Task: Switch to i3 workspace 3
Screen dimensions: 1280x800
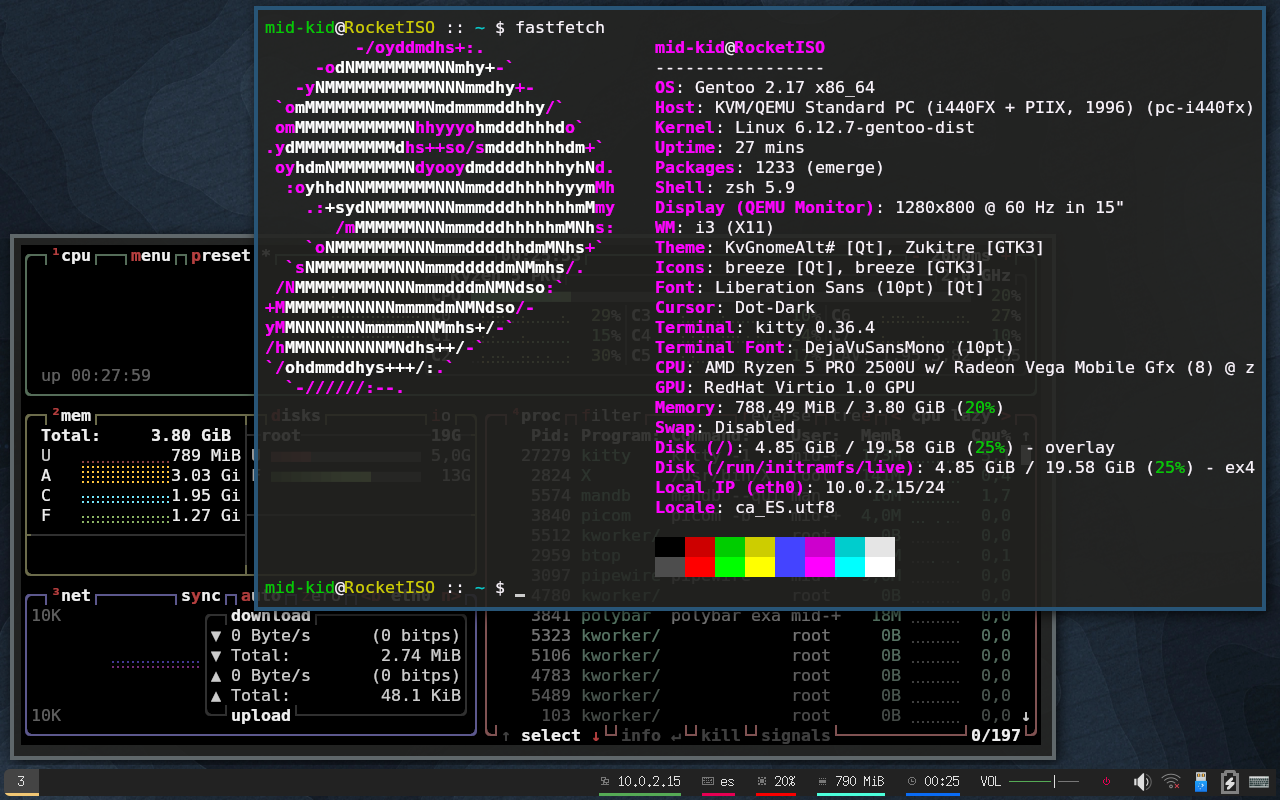Action: pyautogui.click(x=21, y=781)
